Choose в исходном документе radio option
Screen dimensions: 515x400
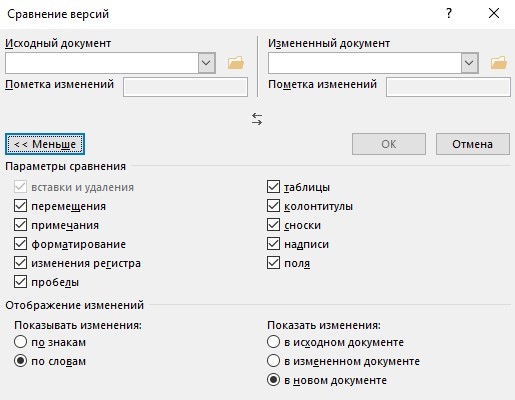click(x=273, y=342)
